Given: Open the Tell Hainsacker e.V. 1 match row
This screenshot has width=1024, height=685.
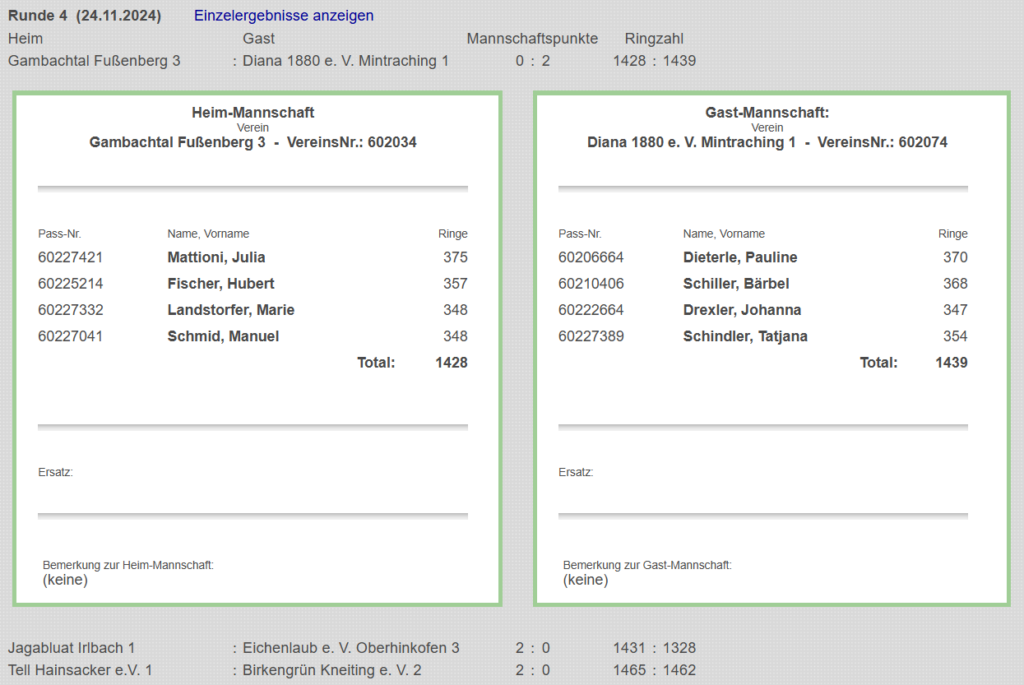Looking at the screenshot, I should click(x=80, y=670).
